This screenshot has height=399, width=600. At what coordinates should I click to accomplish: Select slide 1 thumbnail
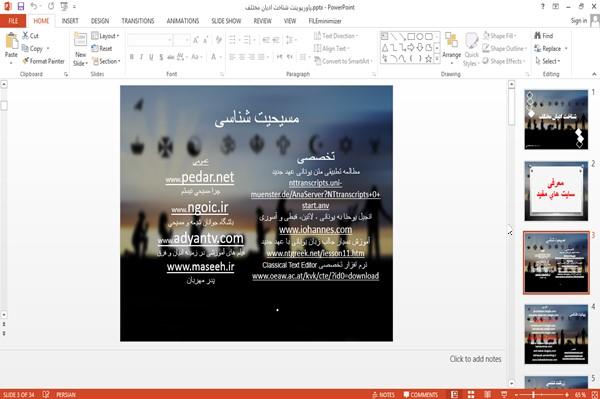click(x=556, y=119)
